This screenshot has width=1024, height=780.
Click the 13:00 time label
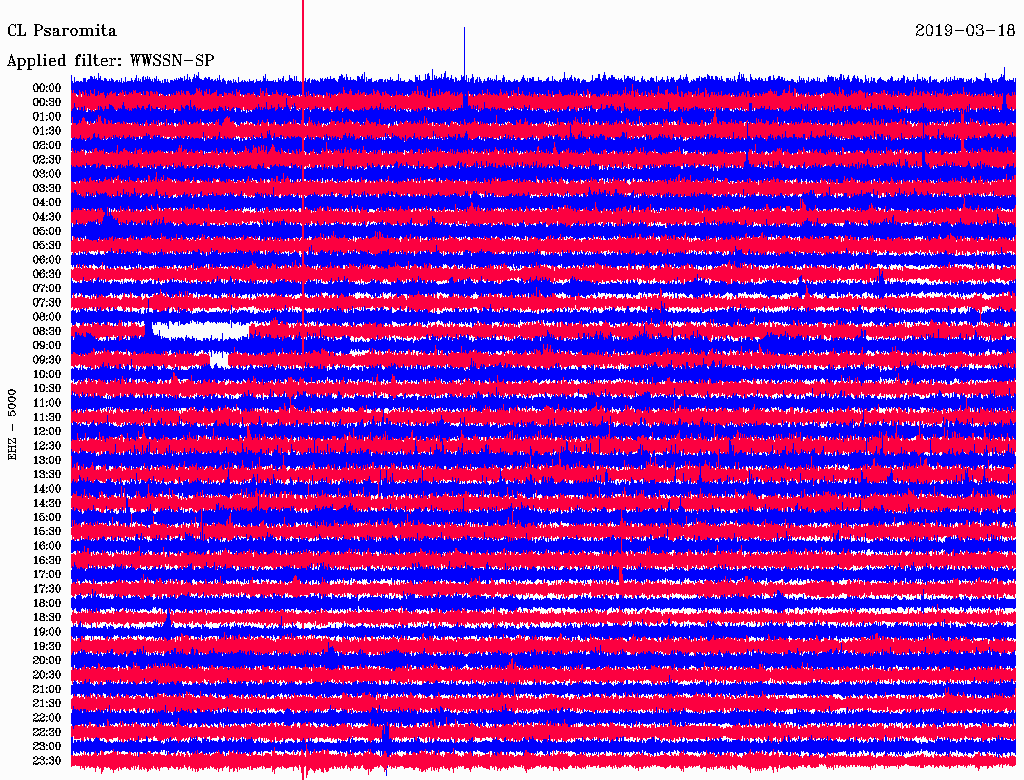tap(47, 461)
